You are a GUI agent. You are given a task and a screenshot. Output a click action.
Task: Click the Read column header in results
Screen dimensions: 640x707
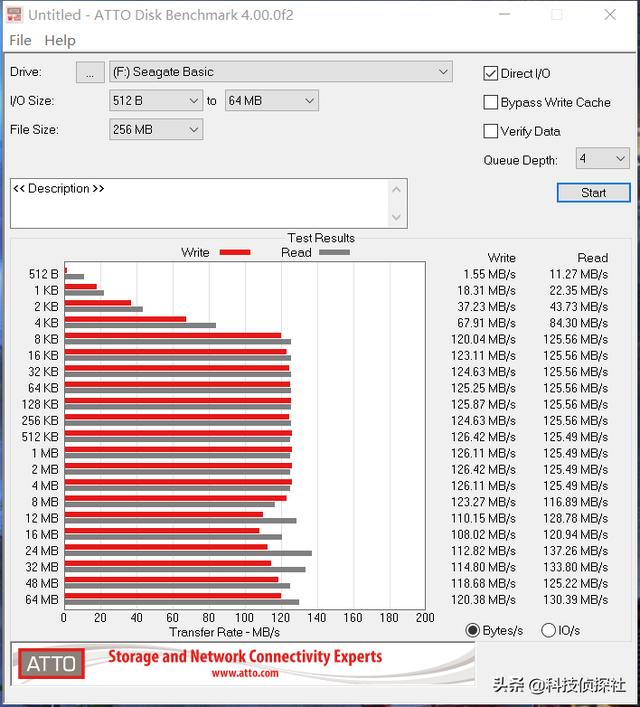pyautogui.click(x=593, y=258)
